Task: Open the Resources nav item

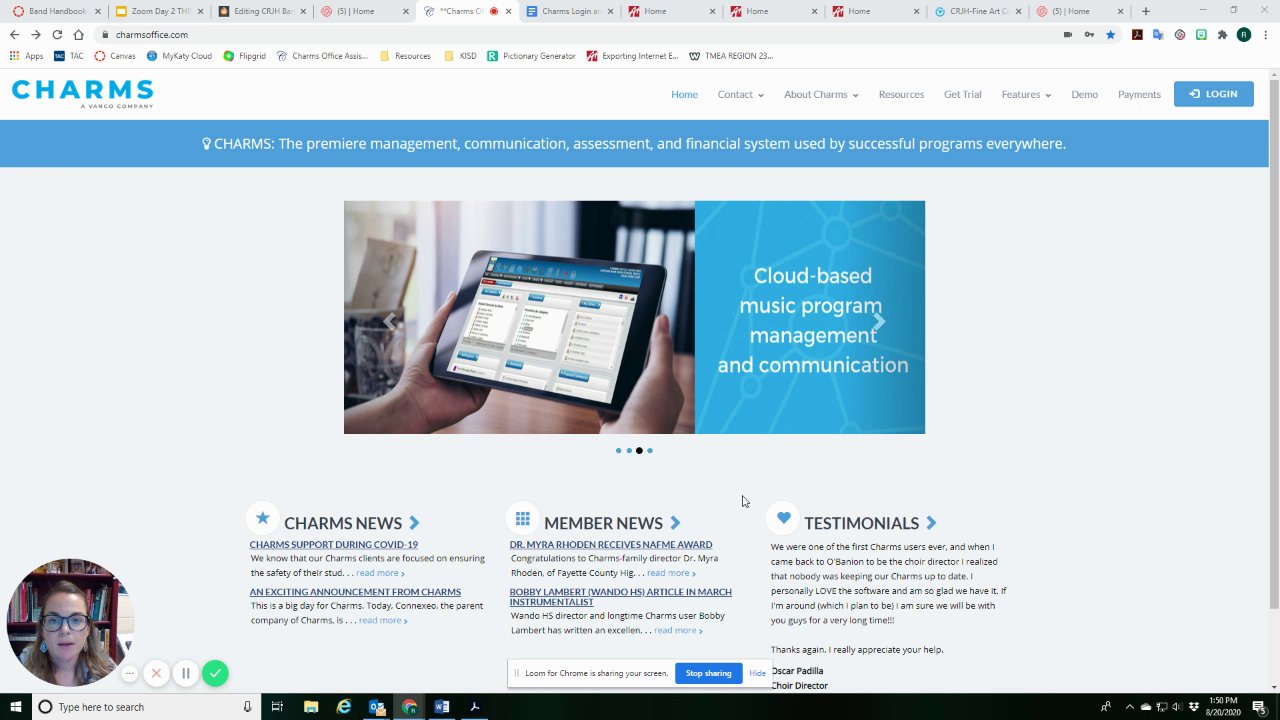Action: pos(901,94)
